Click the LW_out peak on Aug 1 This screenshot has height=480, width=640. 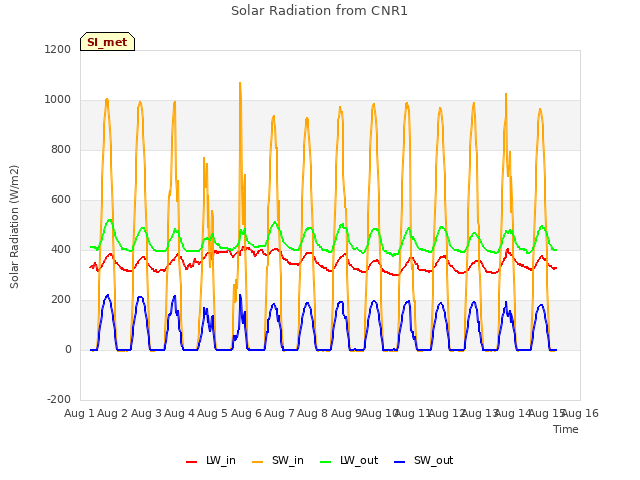(109, 220)
